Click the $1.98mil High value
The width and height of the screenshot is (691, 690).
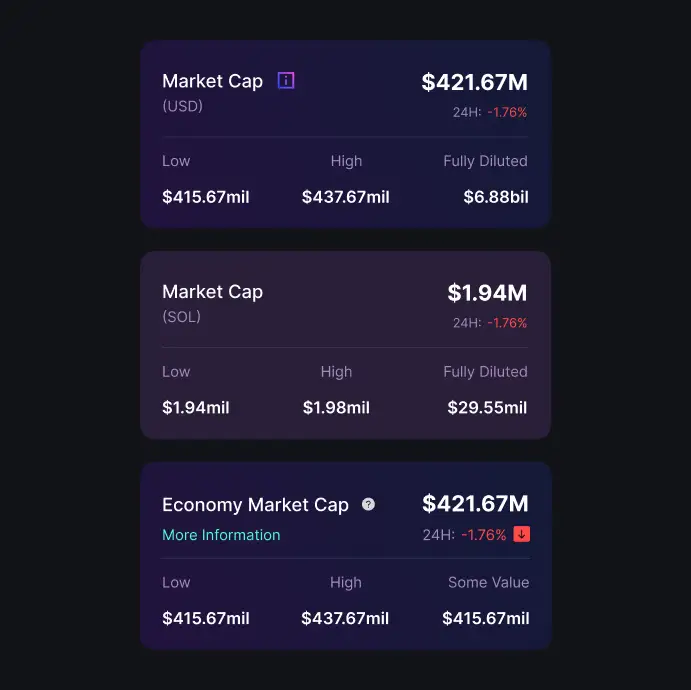click(x=336, y=407)
